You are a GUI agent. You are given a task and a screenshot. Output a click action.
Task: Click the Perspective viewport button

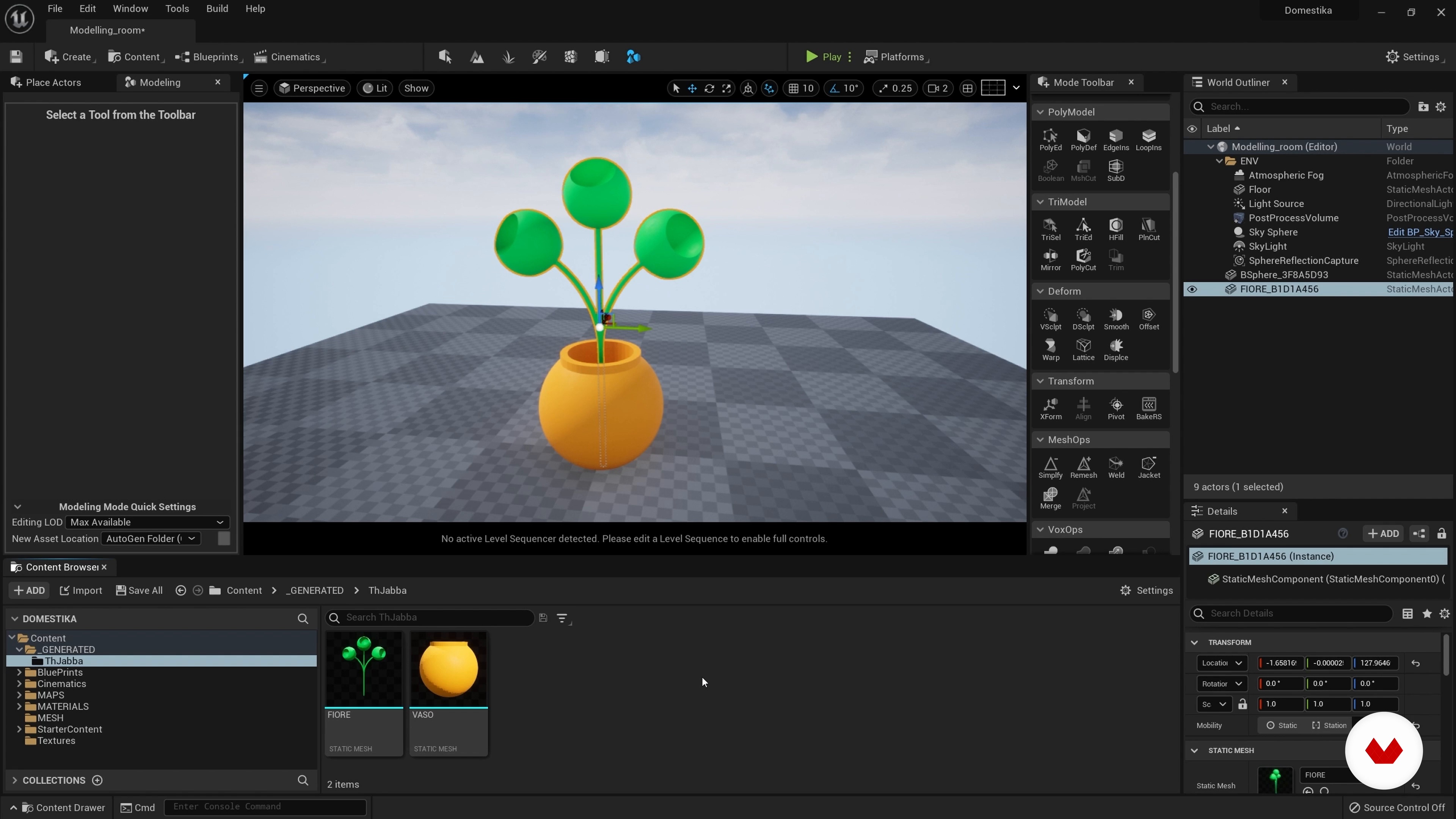click(312, 88)
